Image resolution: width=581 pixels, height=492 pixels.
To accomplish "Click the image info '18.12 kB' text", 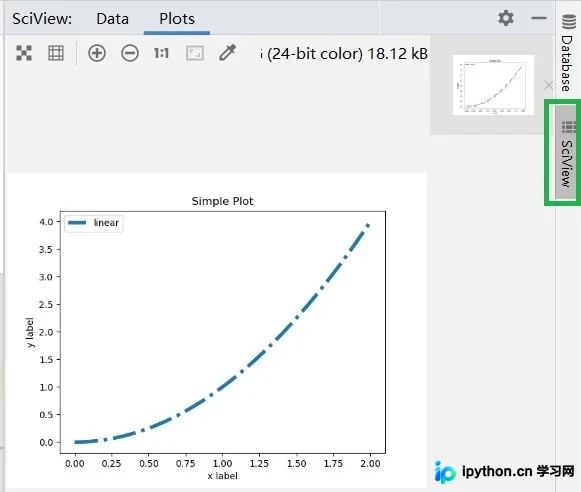I will (x=397, y=54).
